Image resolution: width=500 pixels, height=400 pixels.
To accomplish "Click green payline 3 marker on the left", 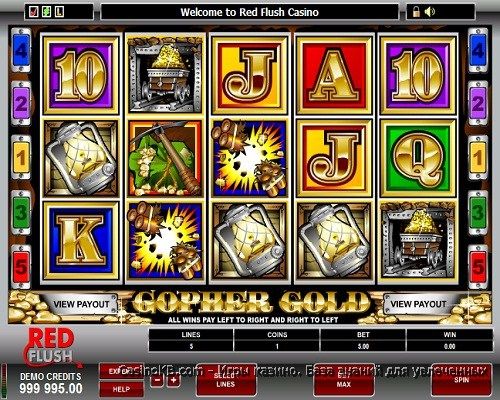I will 21,213.
